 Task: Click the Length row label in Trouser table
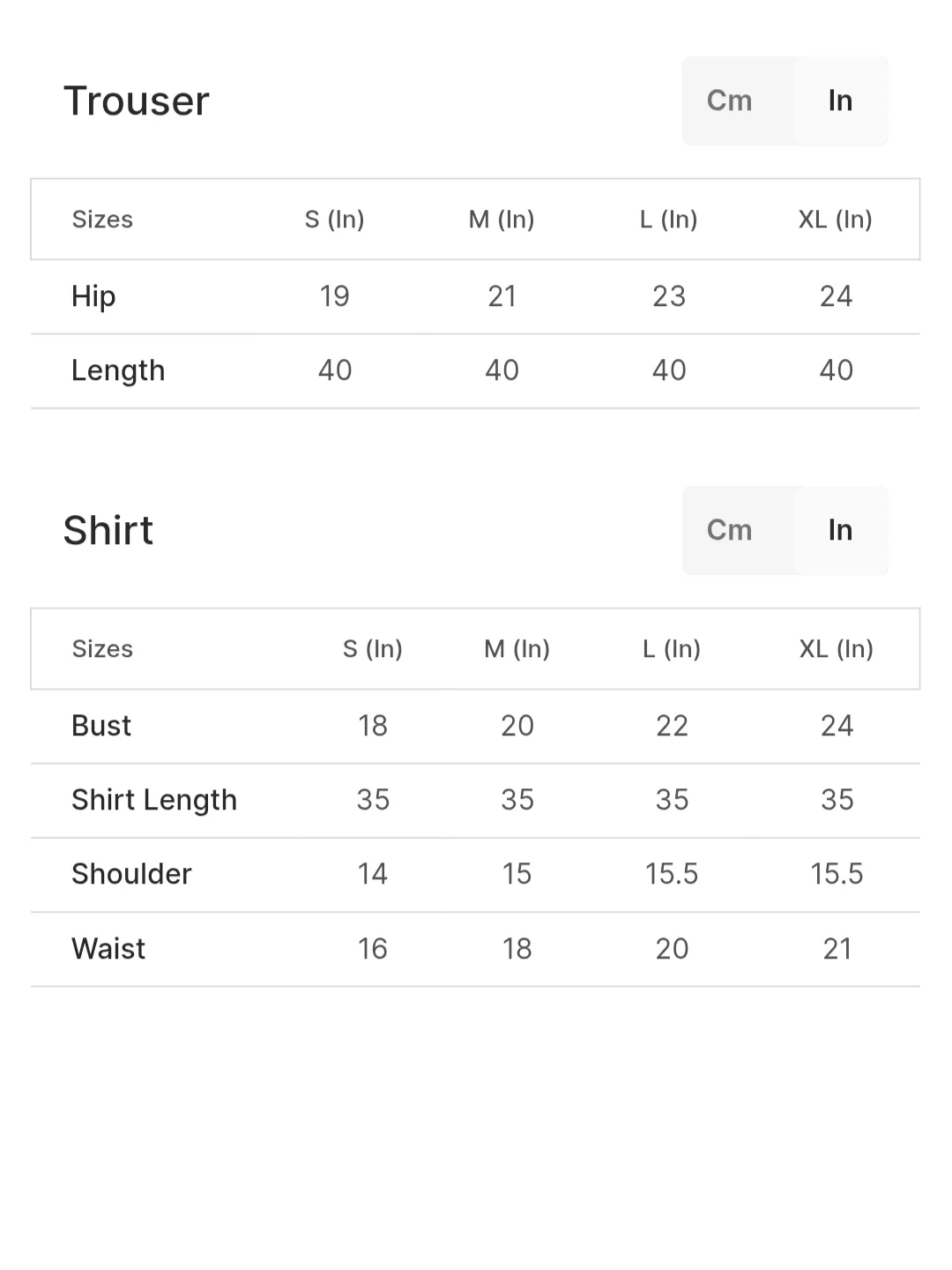coord(118,370)
